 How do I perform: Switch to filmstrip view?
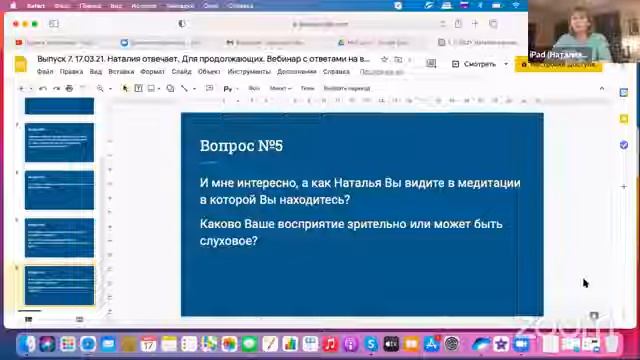pyautogui.click(x=29, y=319)
